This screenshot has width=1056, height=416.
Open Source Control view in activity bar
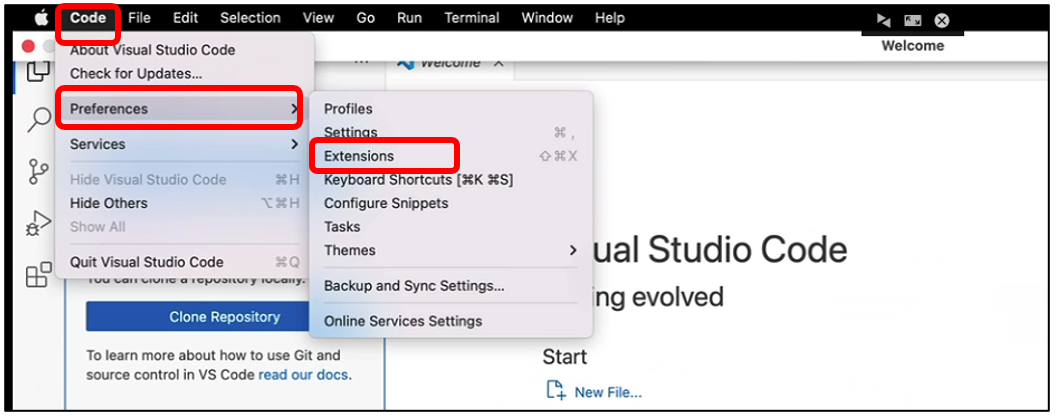pyautogui.click(x=38, y=171)
